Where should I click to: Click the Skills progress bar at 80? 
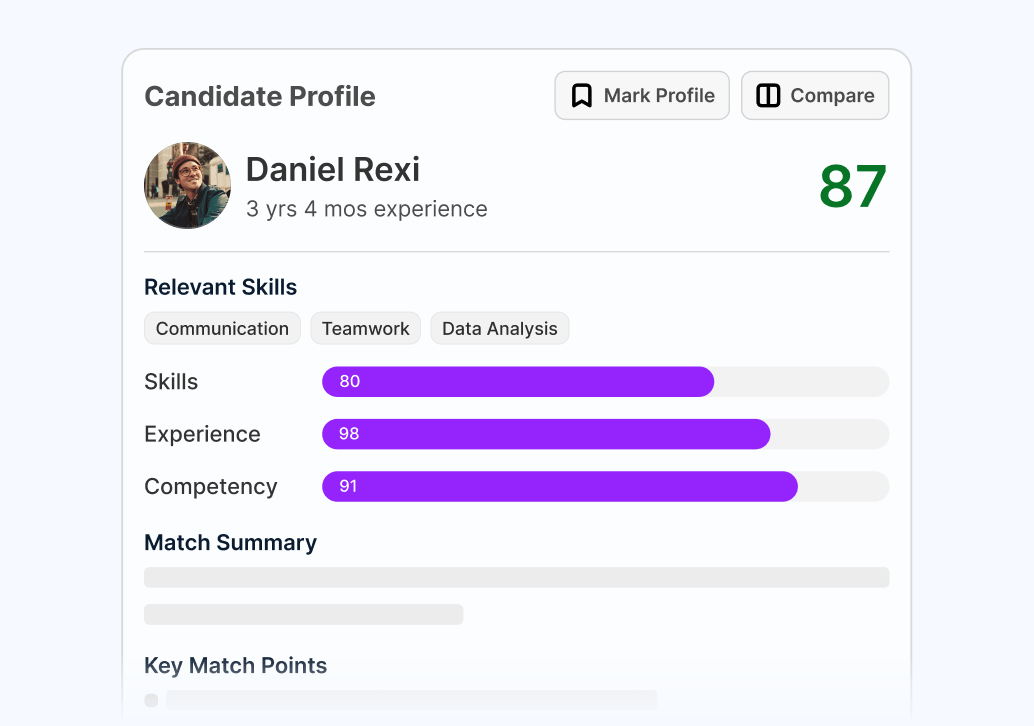coord(605,382)
